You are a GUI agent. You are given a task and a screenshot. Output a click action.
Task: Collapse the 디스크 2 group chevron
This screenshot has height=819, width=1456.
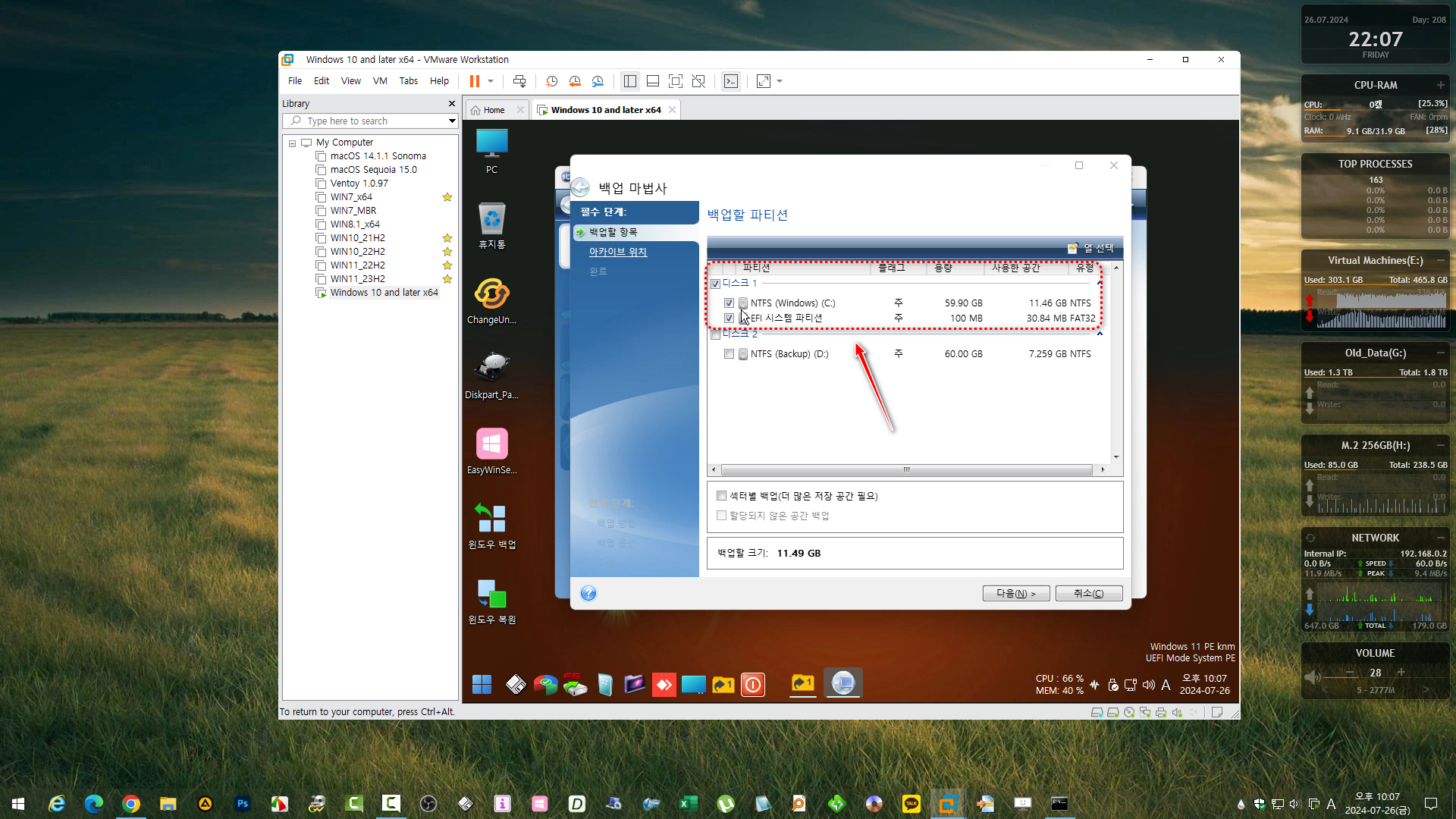1100,334
